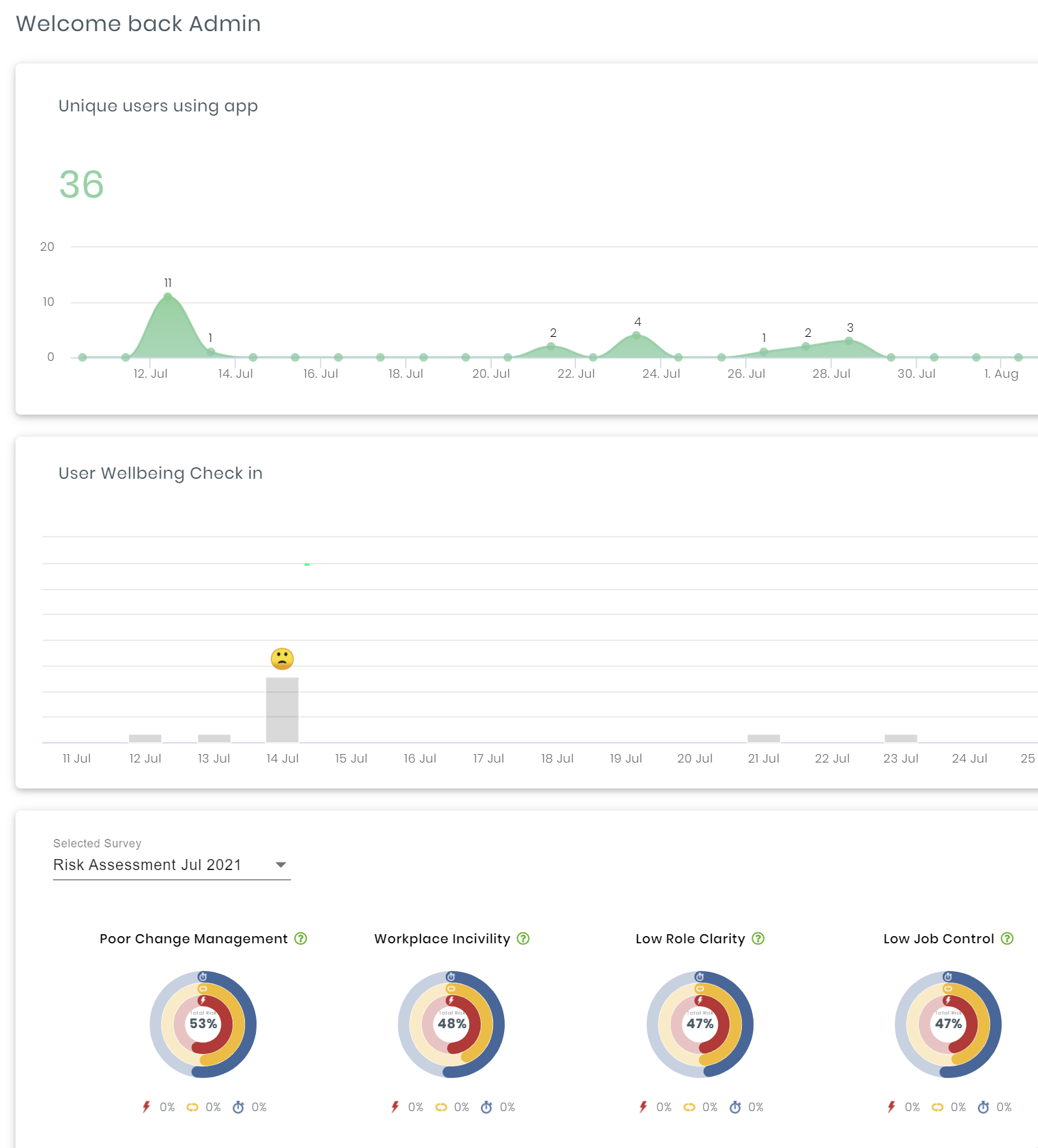This screenshot has height=1148, width=1038.
Task: Click the Workplace Incivility title
Action: [443, 939]
